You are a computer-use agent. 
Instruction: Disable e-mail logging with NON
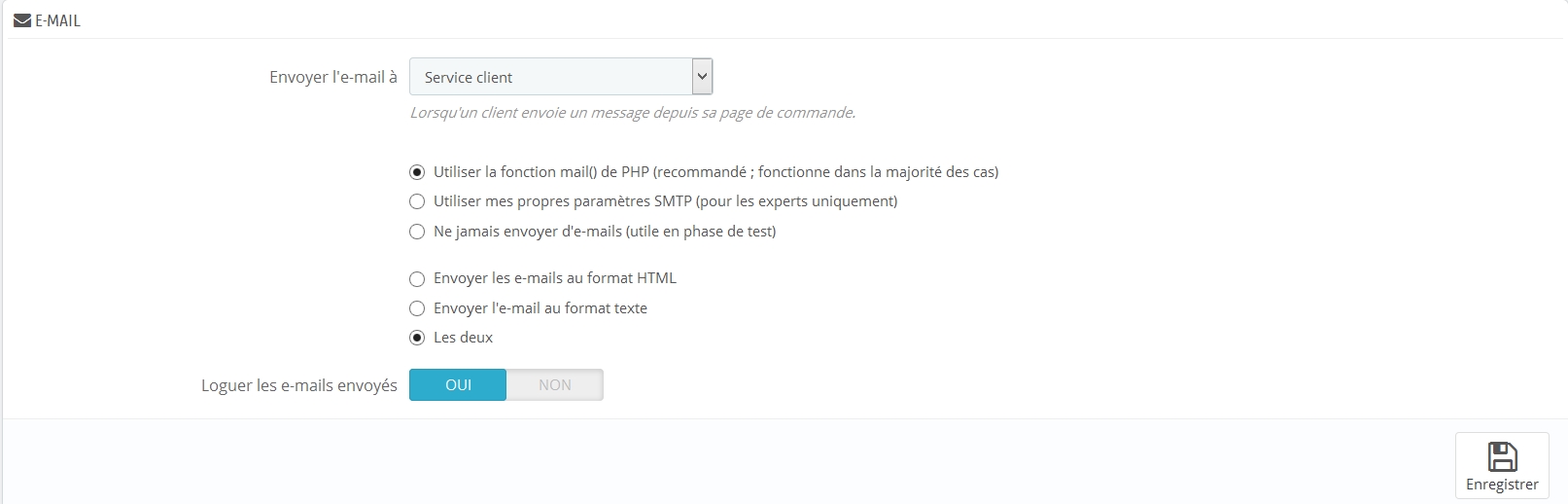point(555,385)
